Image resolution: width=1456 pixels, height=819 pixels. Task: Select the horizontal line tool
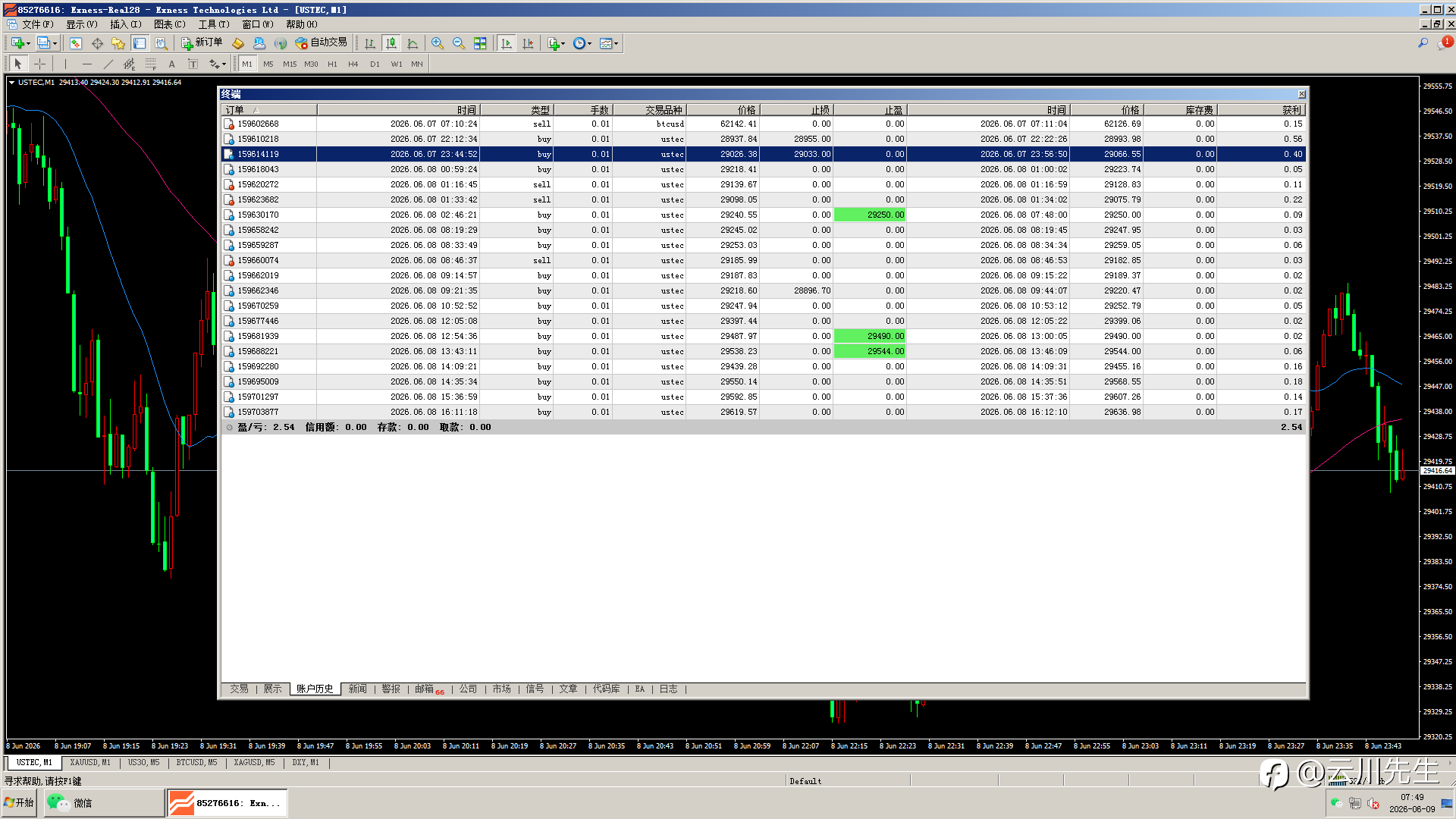86,64
